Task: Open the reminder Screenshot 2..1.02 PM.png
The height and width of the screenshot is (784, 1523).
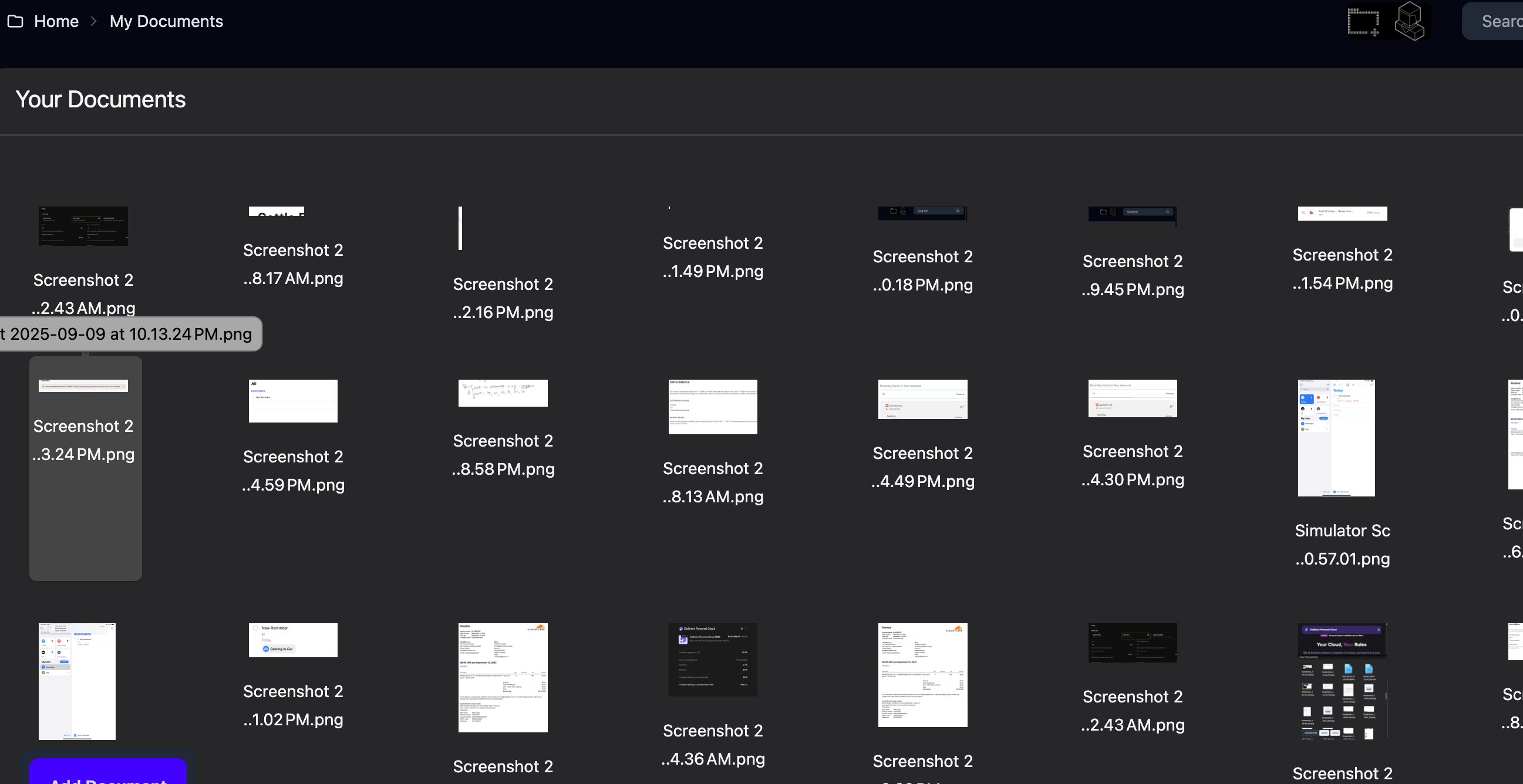Action: pos(292,640)
